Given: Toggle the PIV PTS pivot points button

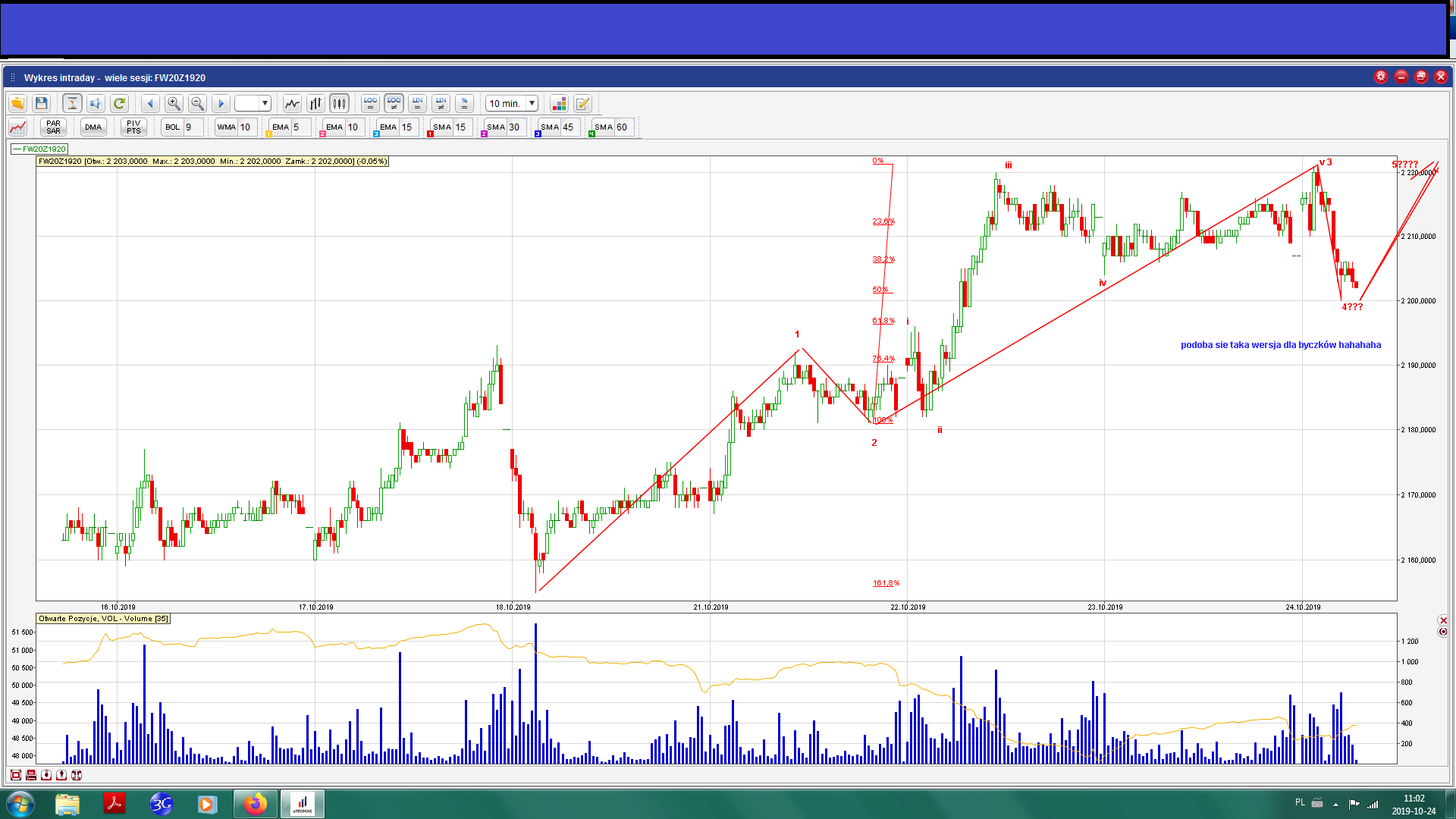Looking at the screenshot, I should coord(133,127).
